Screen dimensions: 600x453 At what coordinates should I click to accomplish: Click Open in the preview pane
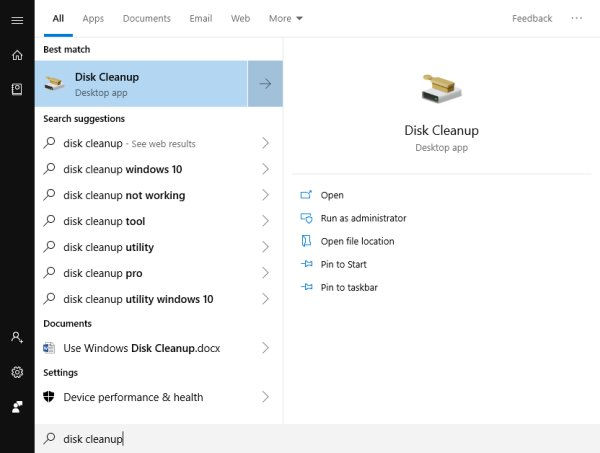pyautogui.click(x=332, y=195)
